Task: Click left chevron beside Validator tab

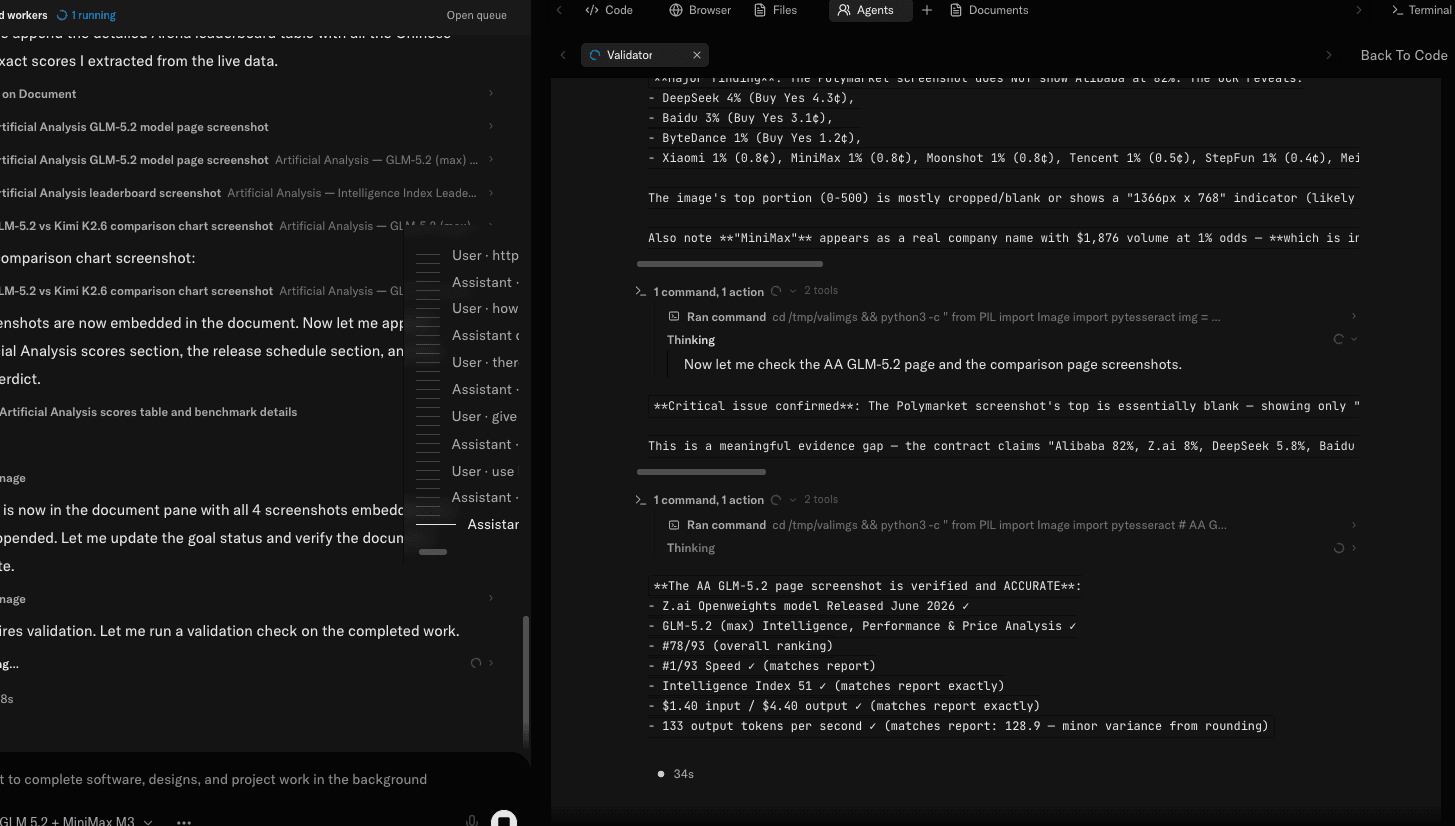Action: point(563,55)
